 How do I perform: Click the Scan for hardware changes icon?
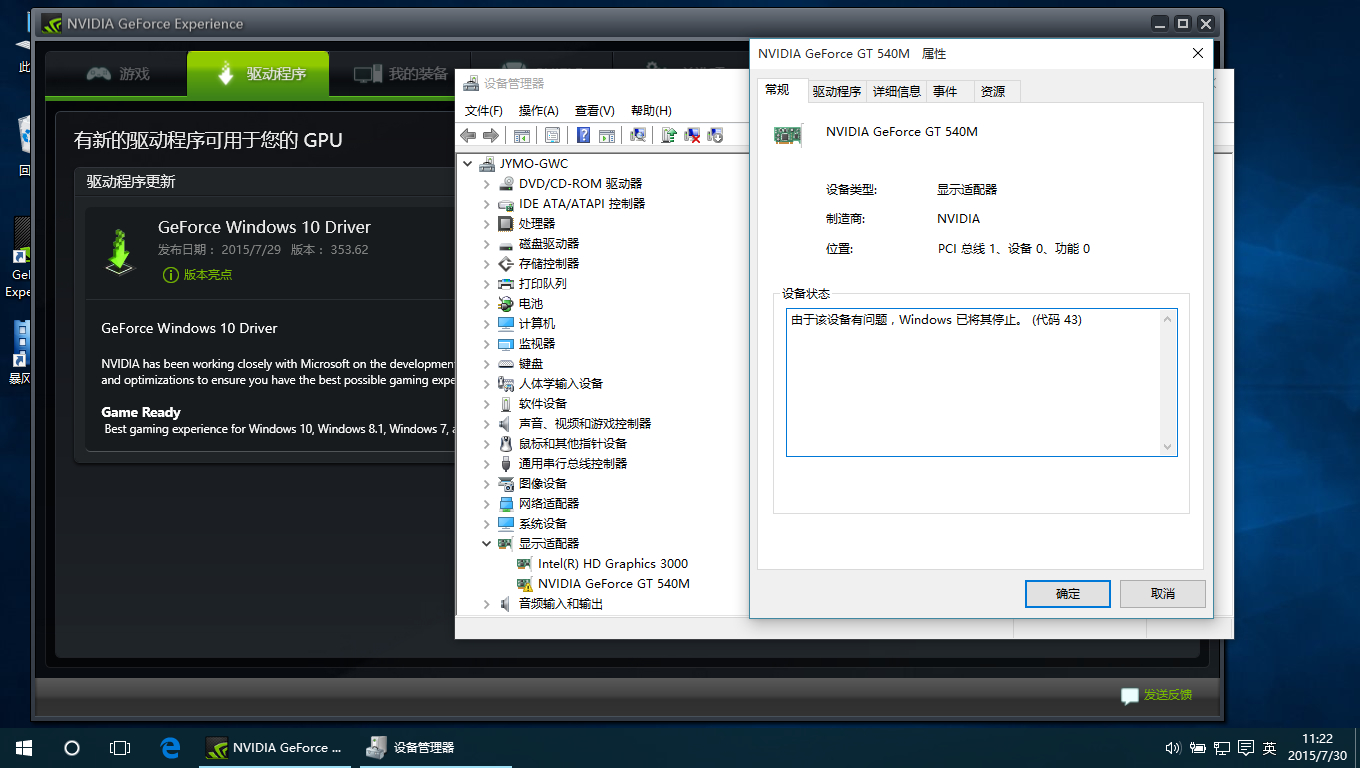[638, 135]
